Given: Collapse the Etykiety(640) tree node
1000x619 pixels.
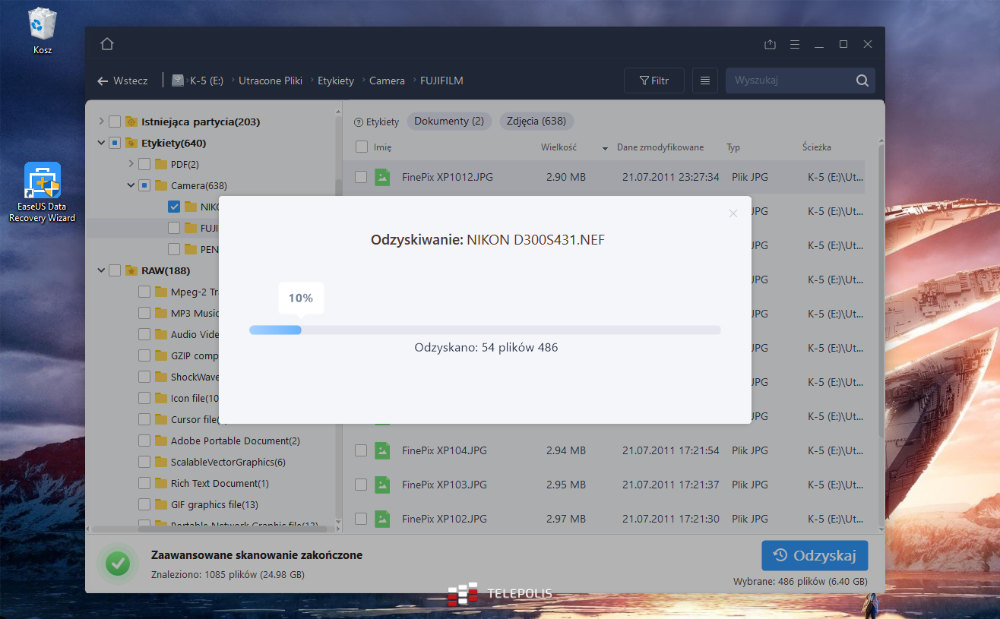Looking at the screenshot, I should (101, 143).
